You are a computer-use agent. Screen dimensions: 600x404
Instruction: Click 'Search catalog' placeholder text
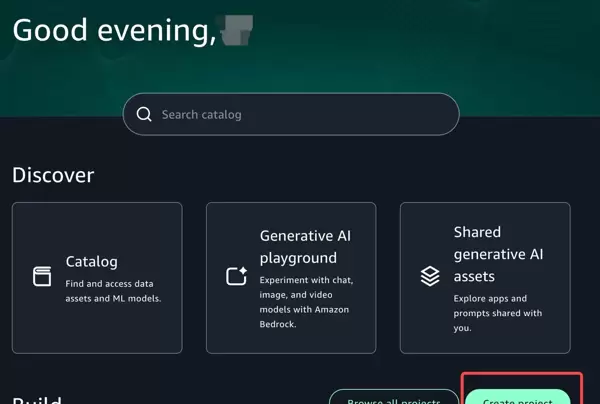(x=201, y=115)
